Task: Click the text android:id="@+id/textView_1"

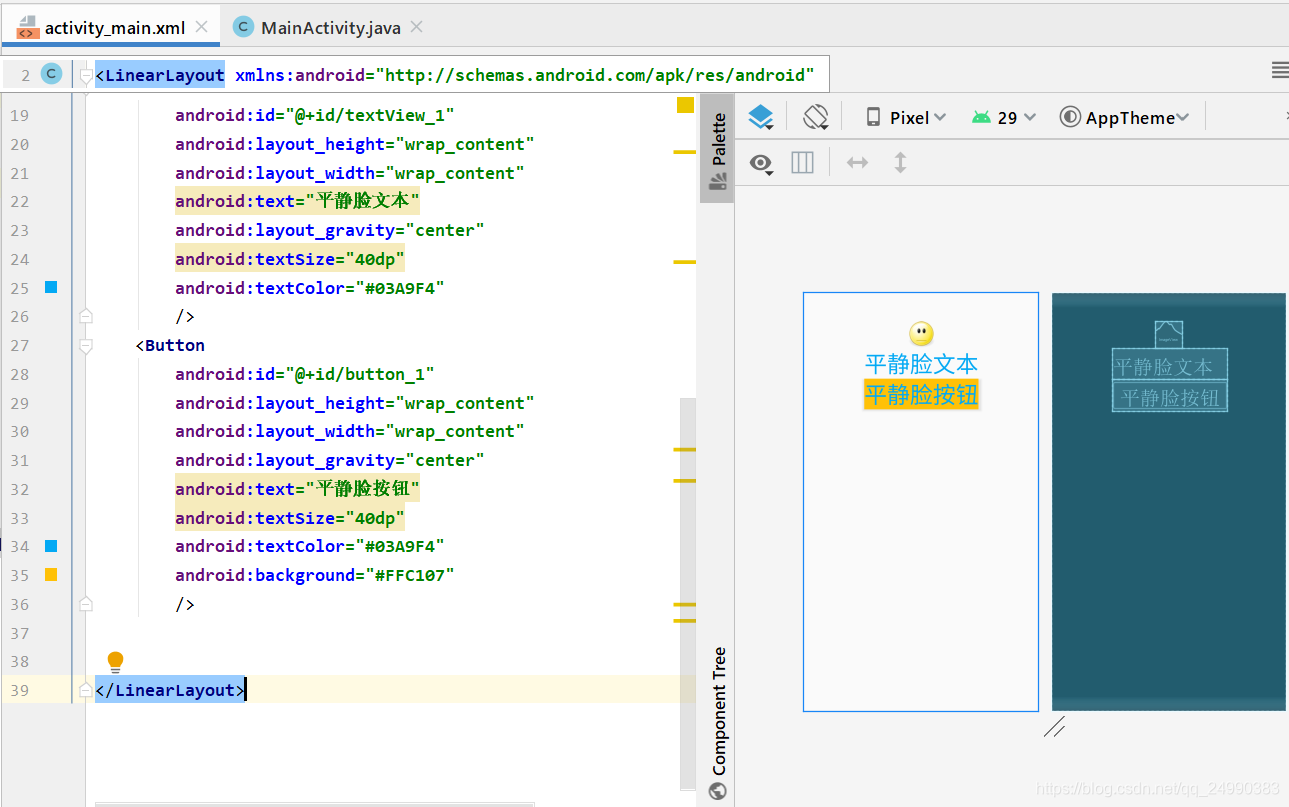Action: (315, 115)
